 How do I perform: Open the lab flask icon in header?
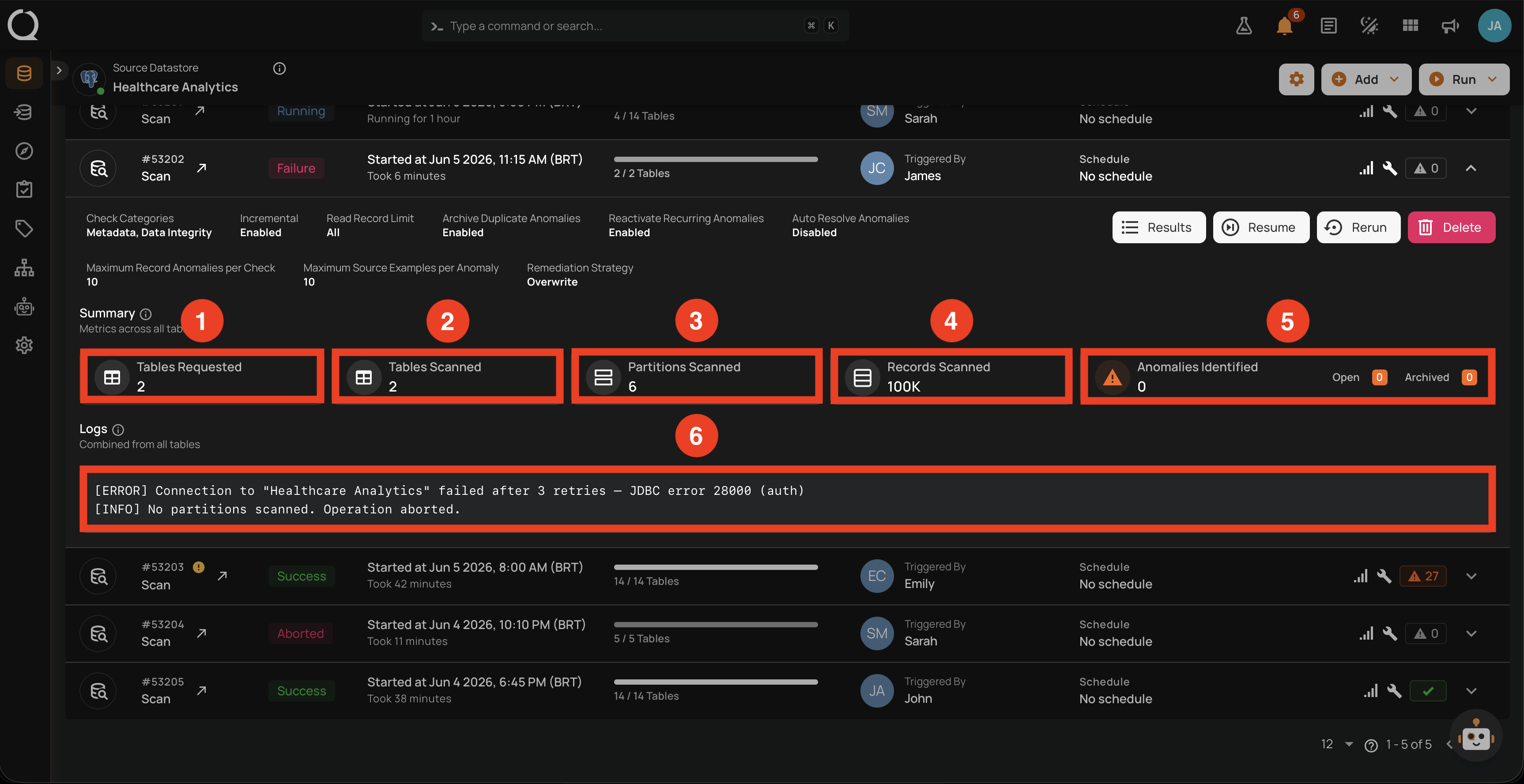(x=1244, y=26)
